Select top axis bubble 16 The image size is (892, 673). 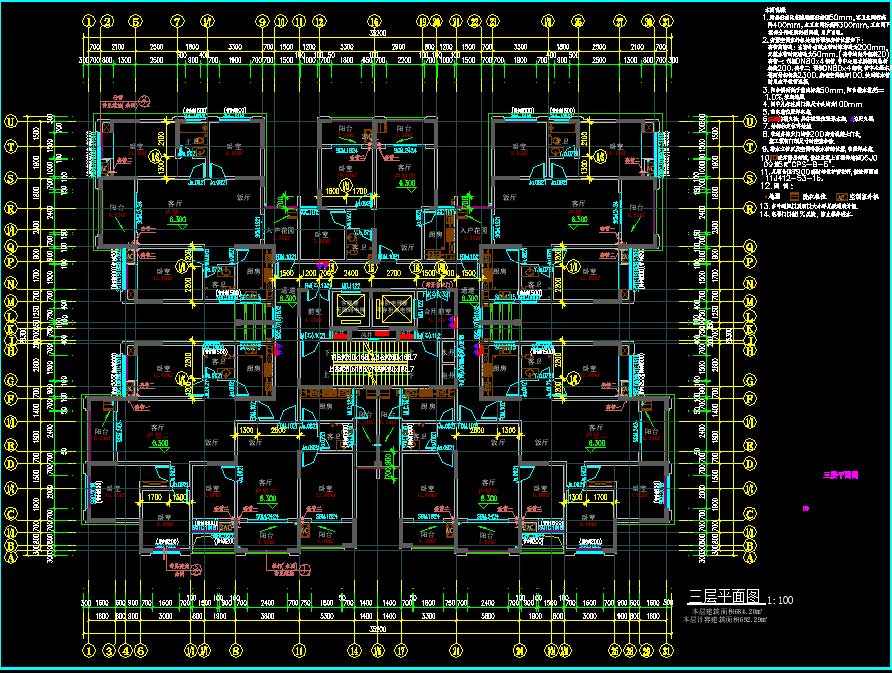click(x=374, y=22)
